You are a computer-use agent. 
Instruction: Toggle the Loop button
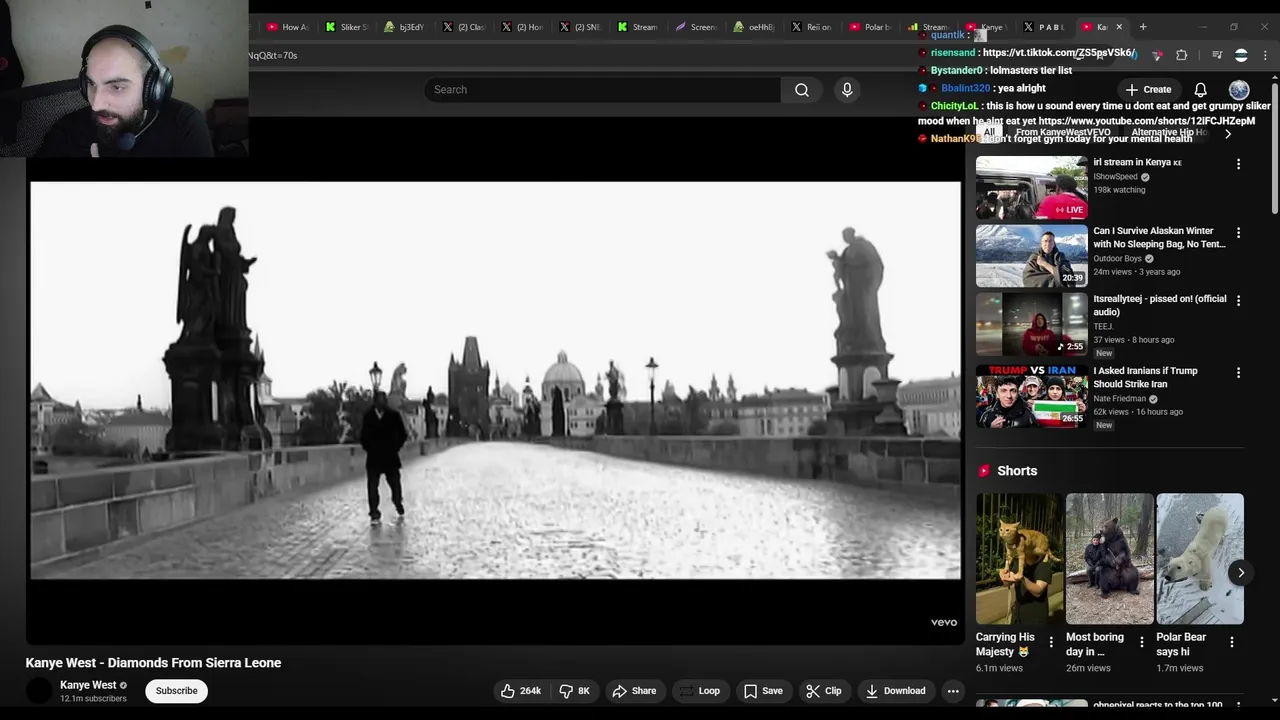[699, 691]
